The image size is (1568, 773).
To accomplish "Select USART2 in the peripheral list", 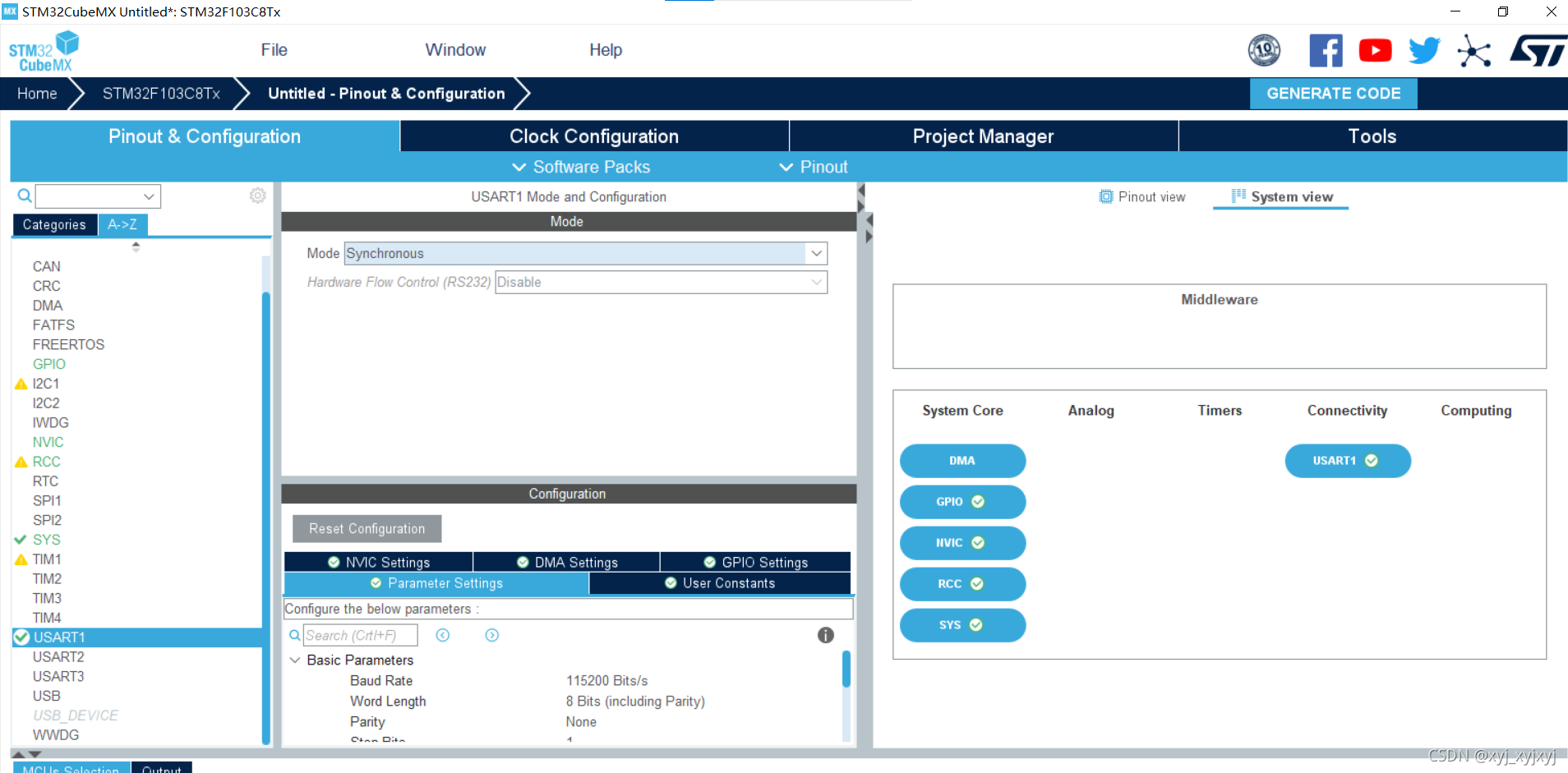I will (x=58, y=657).
